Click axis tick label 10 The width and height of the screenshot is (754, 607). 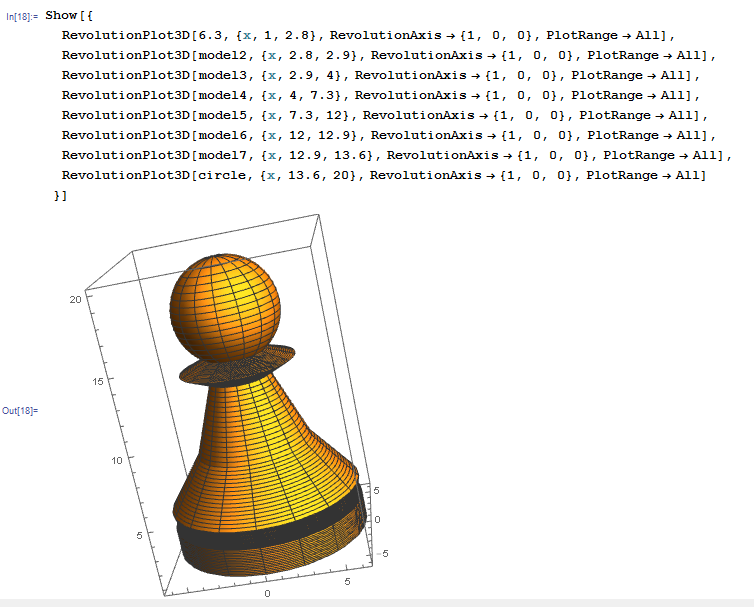(117, 461)
